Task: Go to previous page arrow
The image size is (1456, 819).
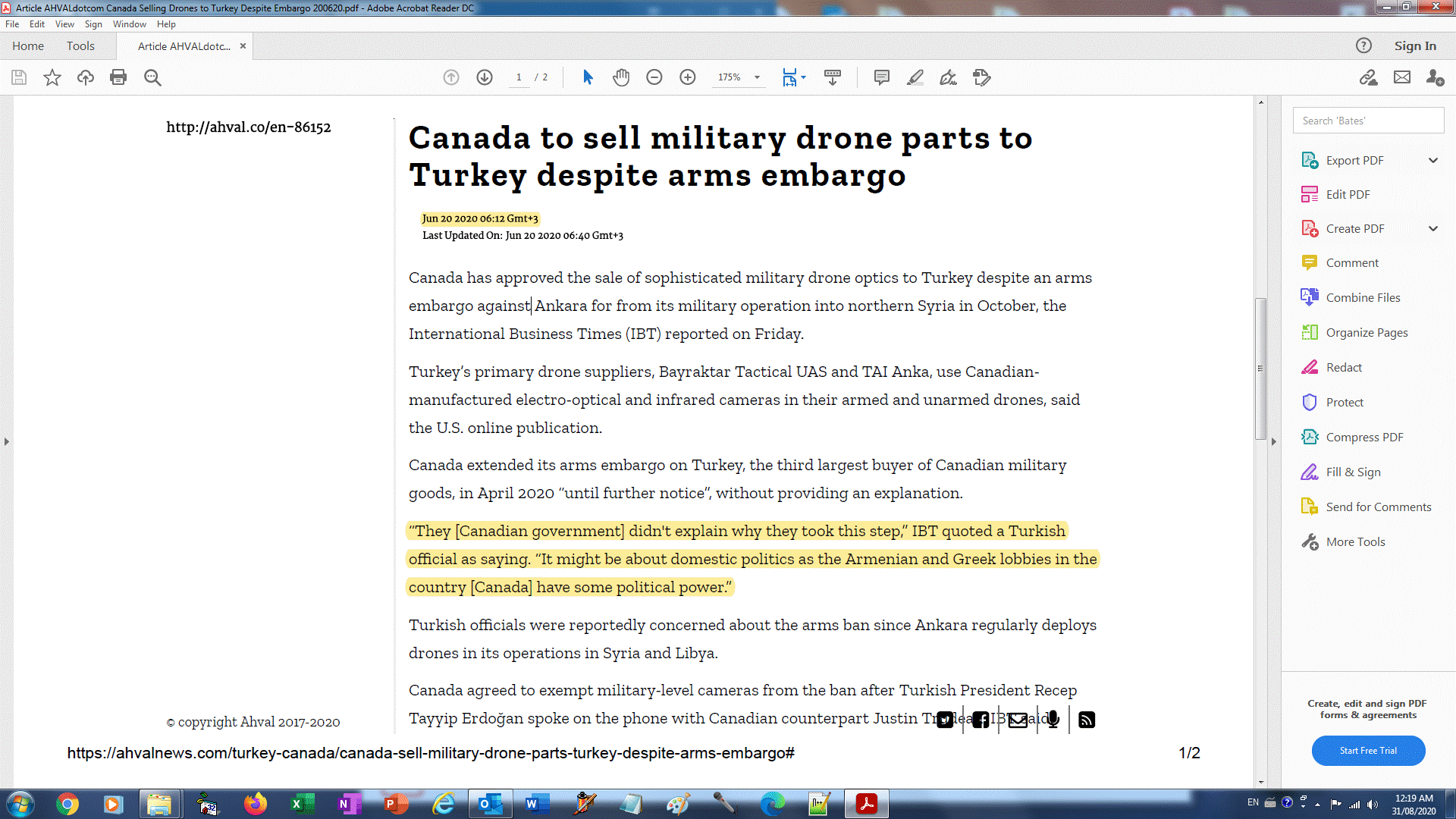Action: point(451,77)
